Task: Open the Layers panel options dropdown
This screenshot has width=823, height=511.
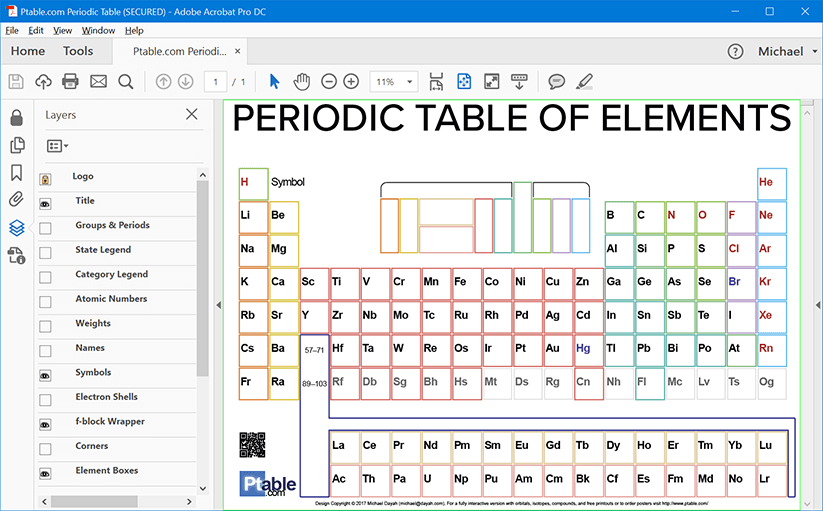Action: click(57, 146)
